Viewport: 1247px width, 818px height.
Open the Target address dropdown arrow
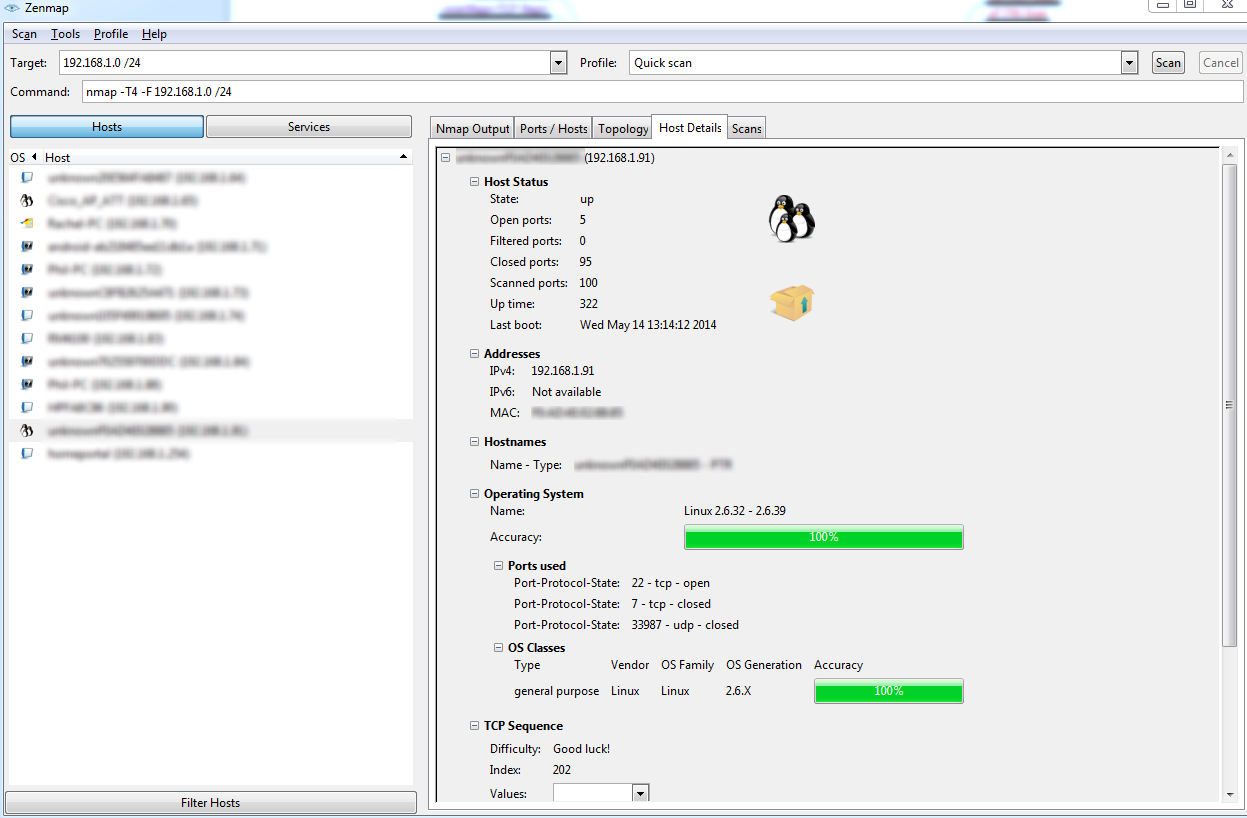pos(559,63)
